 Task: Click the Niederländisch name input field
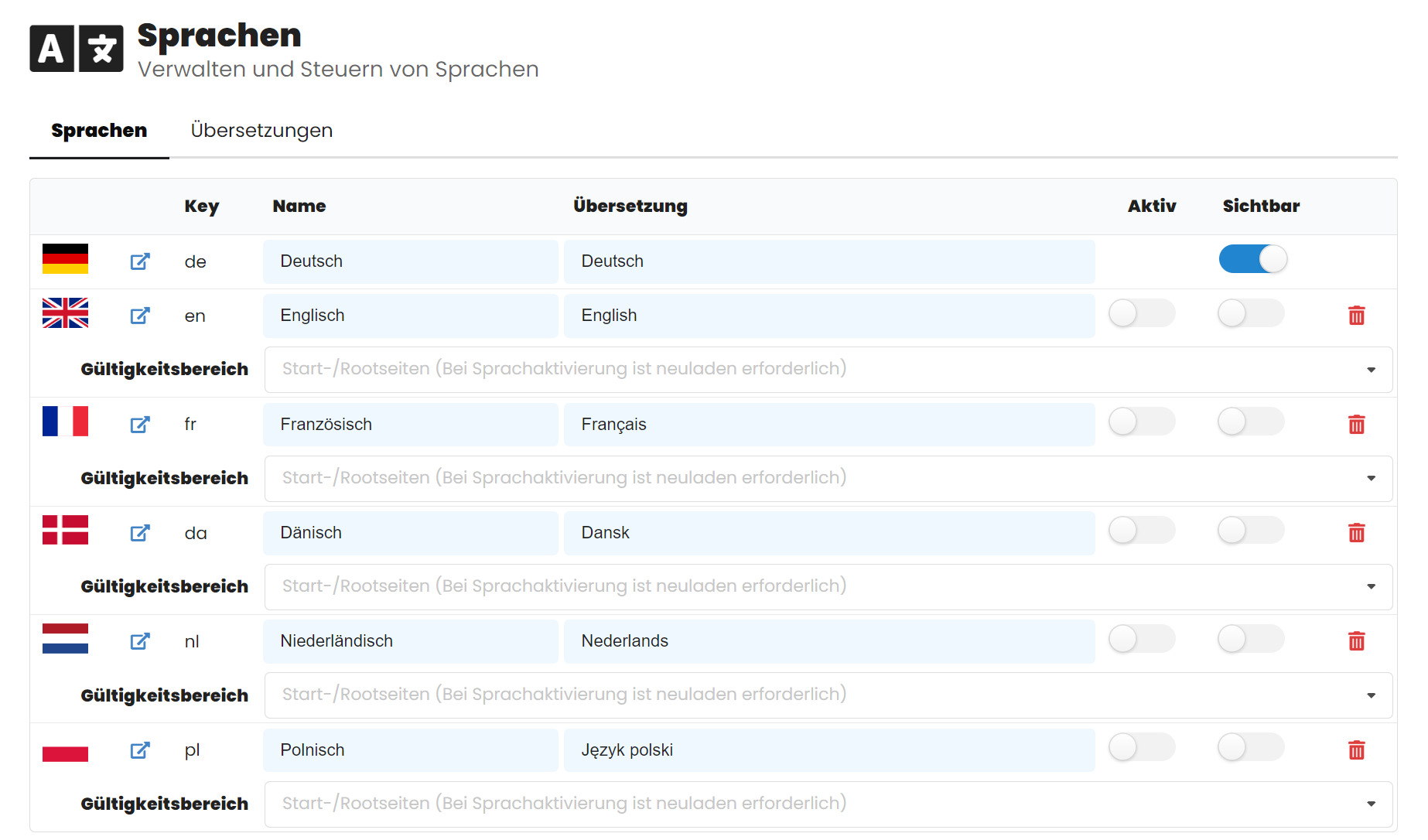410,641
